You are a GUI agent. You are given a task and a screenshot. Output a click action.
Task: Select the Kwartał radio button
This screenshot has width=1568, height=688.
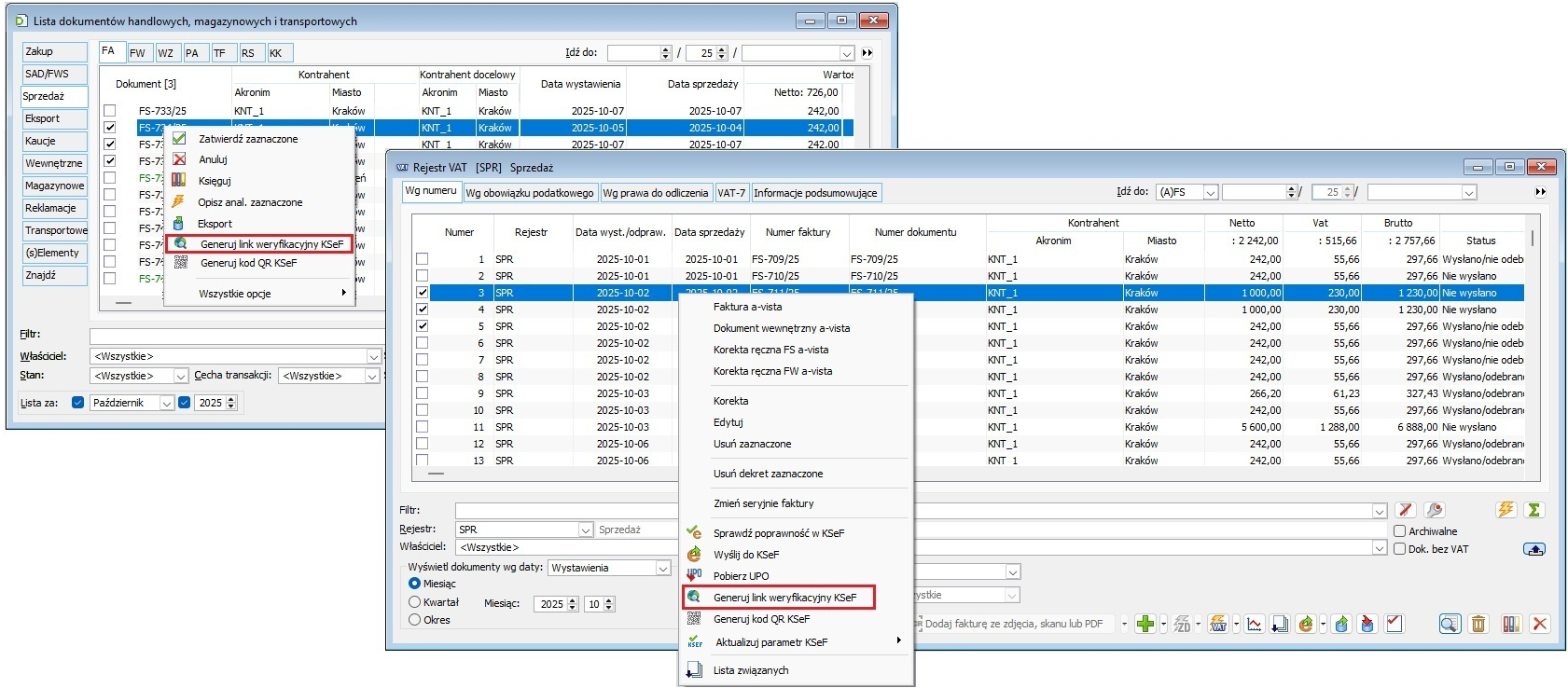(x=415, y=602)
